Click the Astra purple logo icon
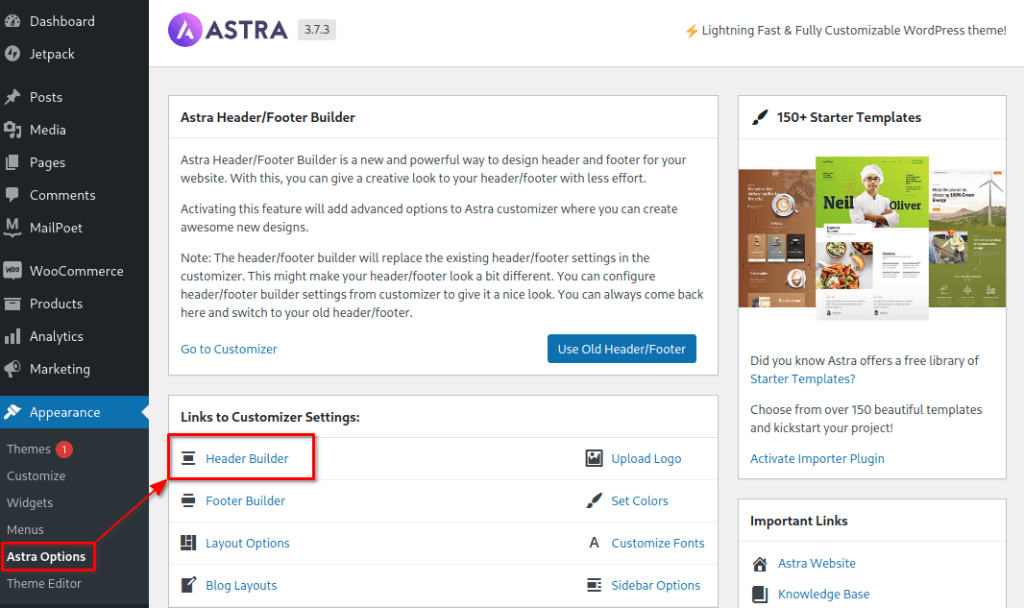 click(185, 29)
